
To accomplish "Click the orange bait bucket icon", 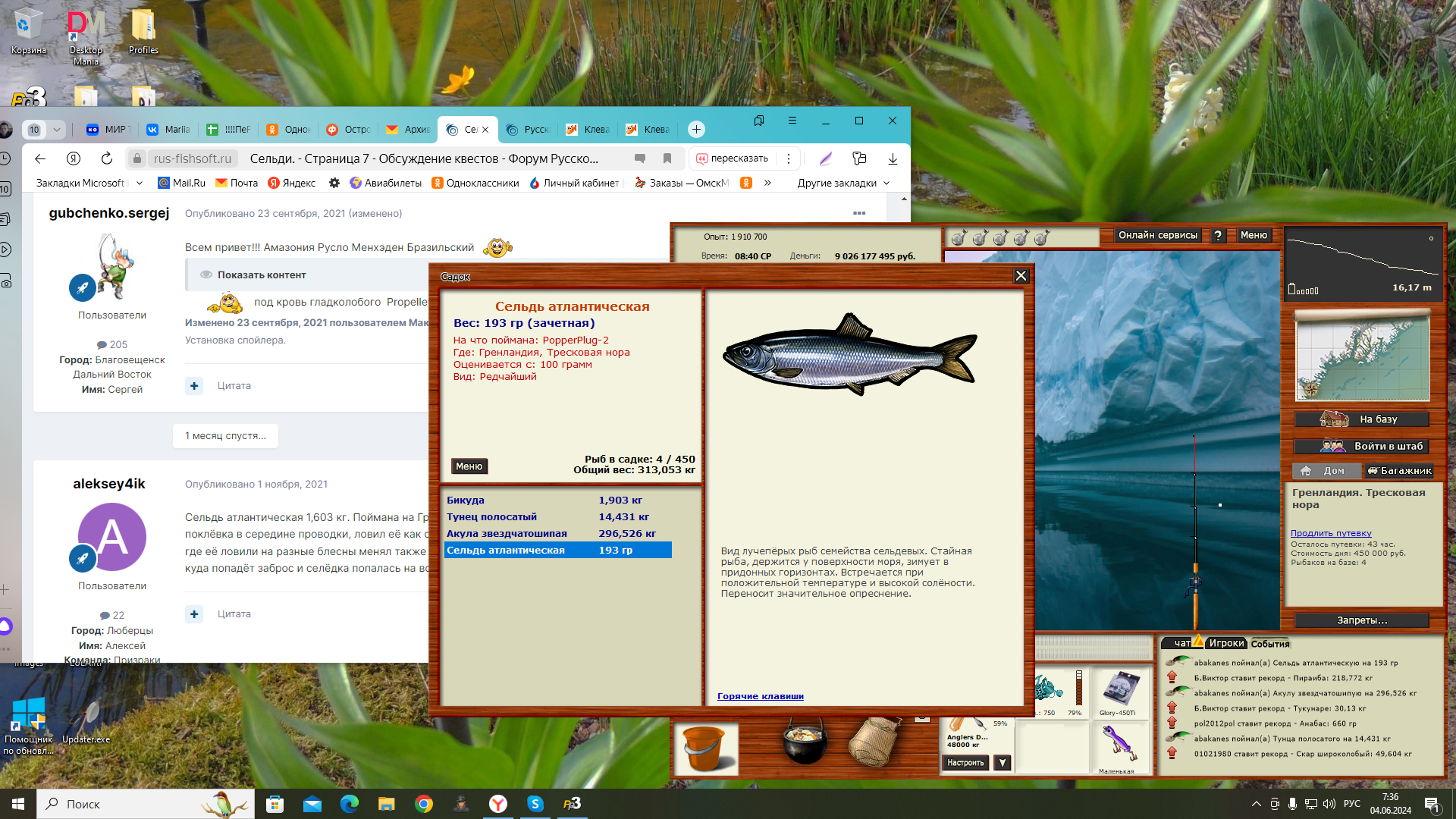I will click(x=704, y=748).
